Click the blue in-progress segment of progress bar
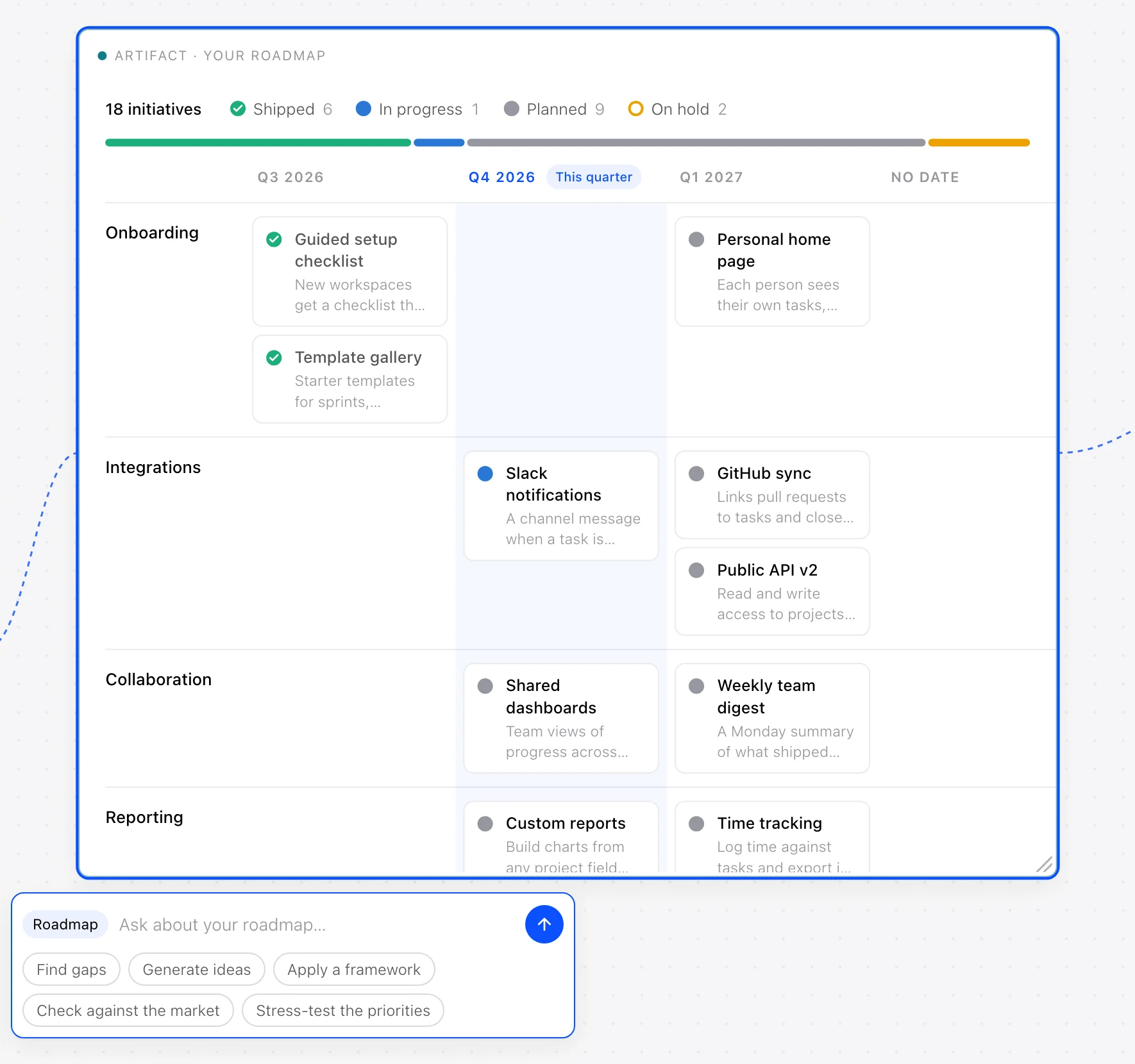 point(439,142)
